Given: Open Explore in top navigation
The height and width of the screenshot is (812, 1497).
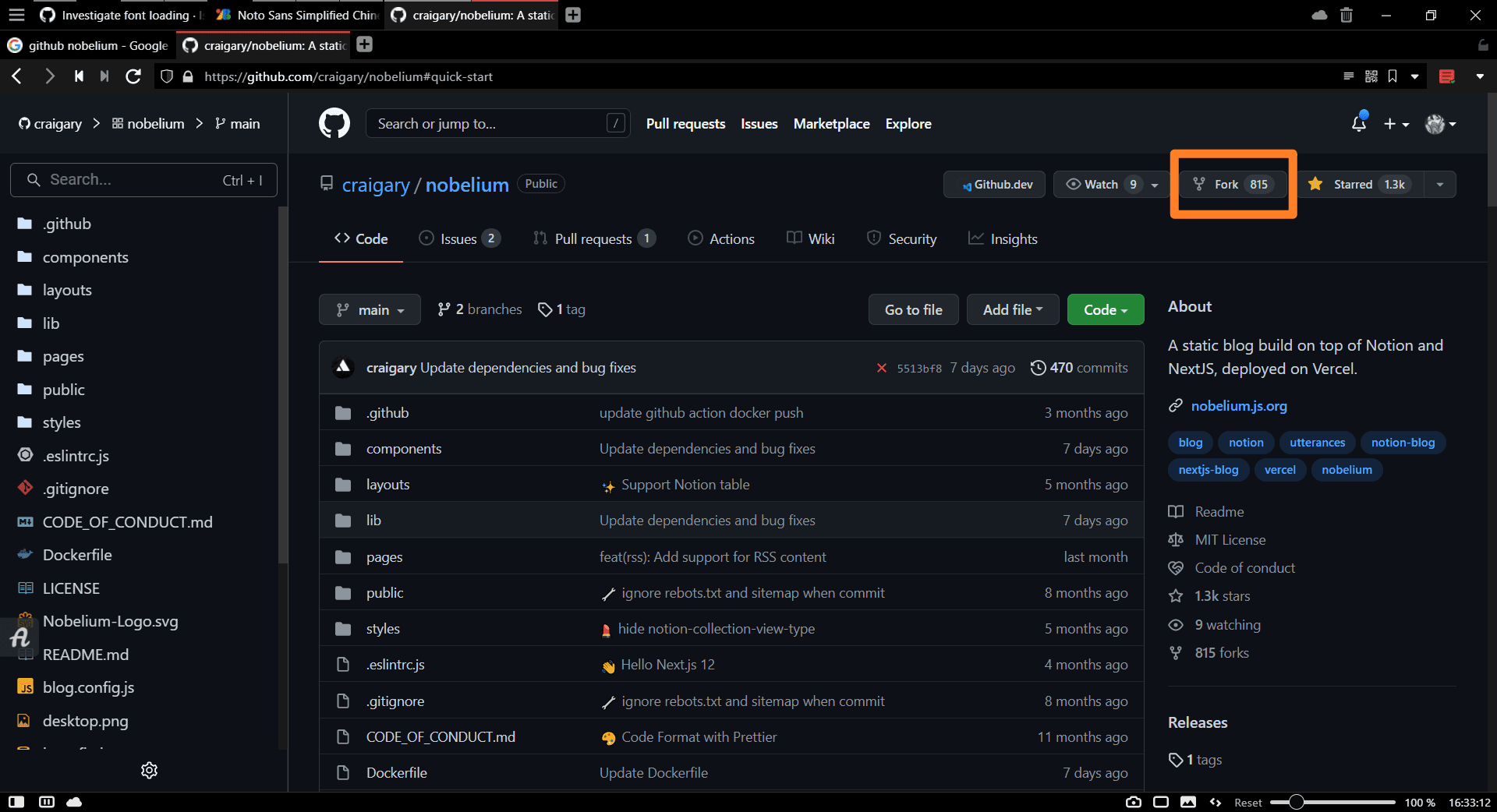Looking at the screenshot, I should click(x=908, y=124).
